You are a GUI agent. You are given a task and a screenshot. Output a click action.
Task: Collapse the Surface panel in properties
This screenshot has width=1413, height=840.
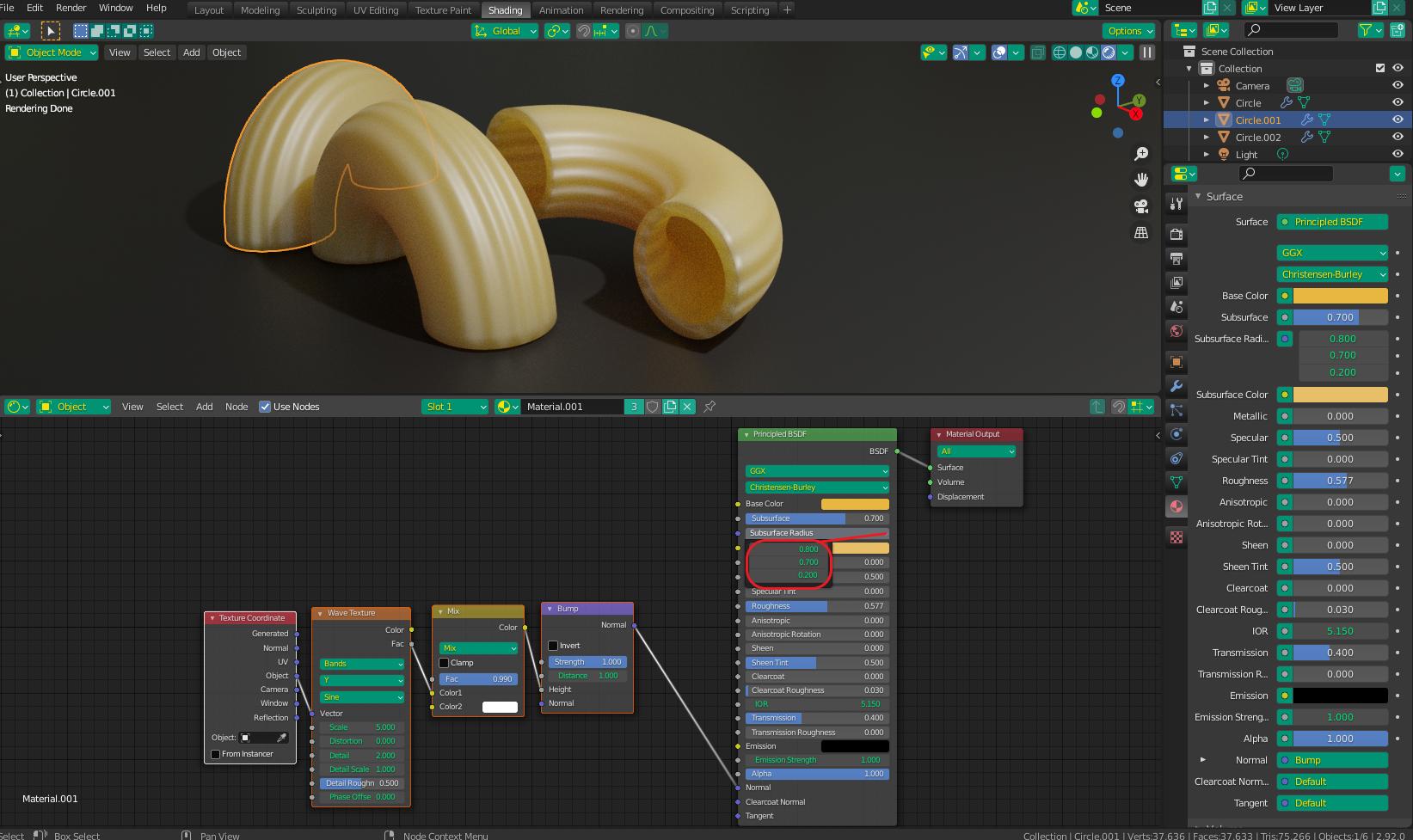1198,197
